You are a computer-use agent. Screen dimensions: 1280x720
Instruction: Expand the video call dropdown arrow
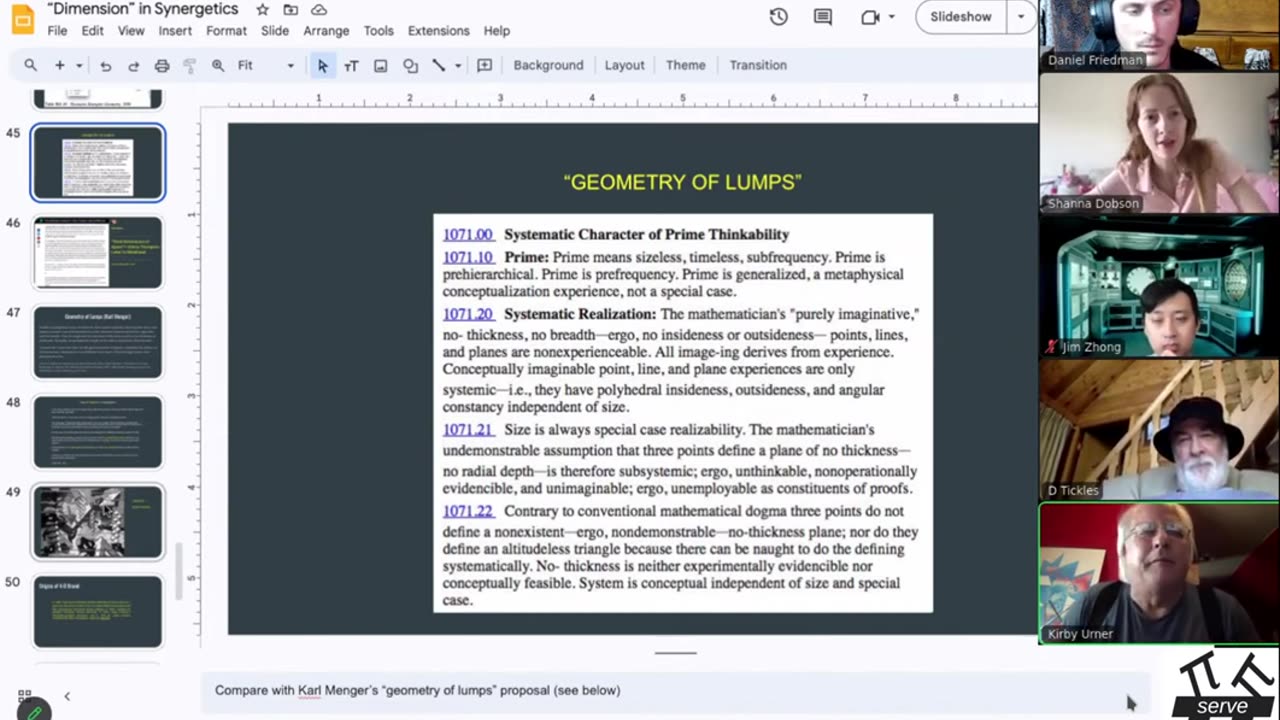tap(891, 17)
